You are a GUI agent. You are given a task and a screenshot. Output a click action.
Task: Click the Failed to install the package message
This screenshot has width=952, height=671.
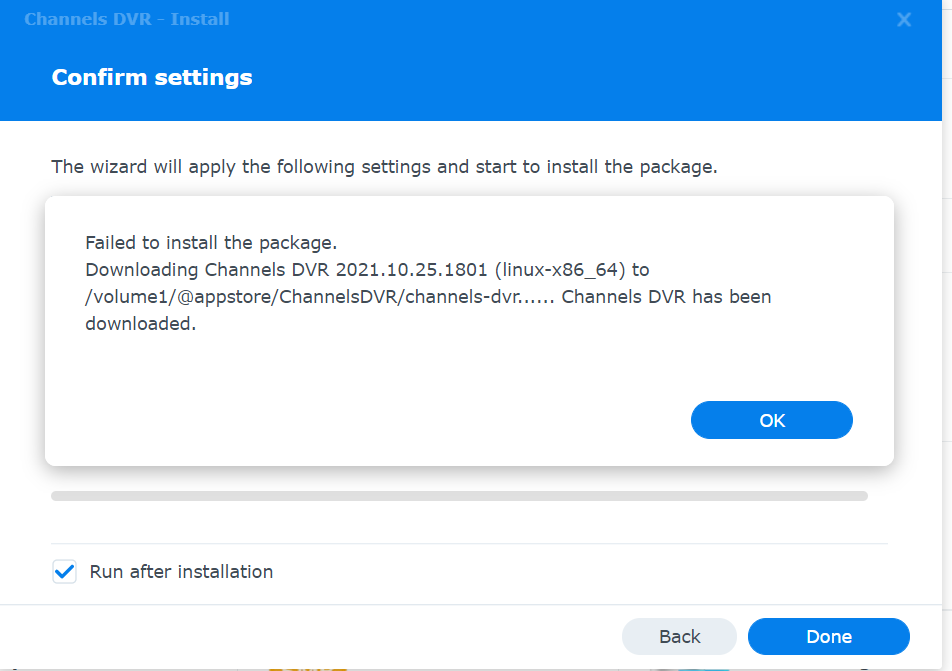(x=211, y=243)
